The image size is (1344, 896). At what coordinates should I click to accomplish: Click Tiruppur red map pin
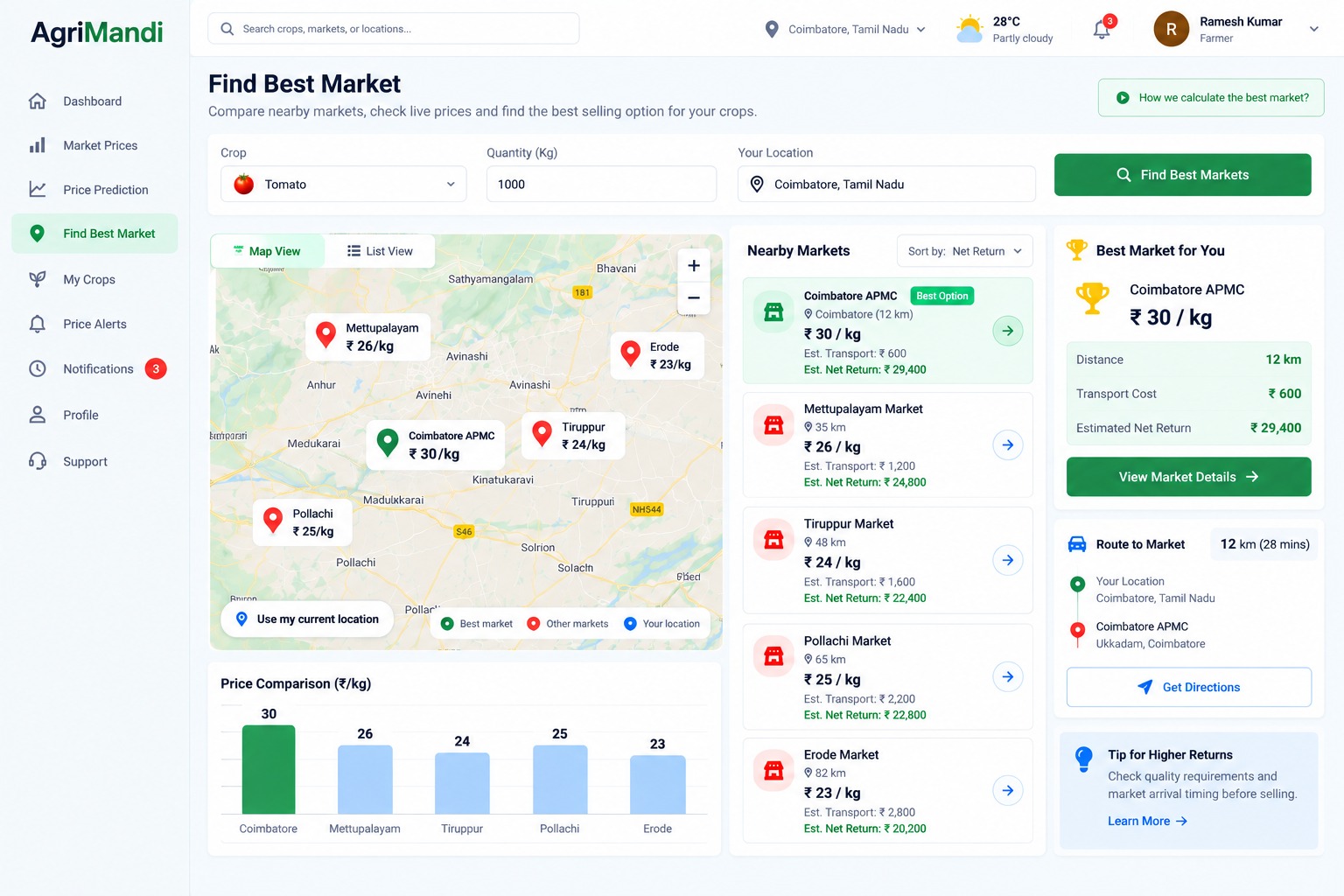click(542, 433)
